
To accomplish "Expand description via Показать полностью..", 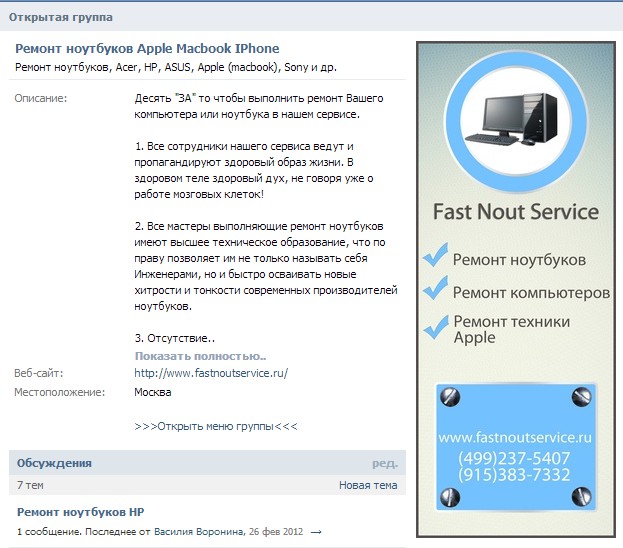I will pyautogui.click(x=200, y=356).
